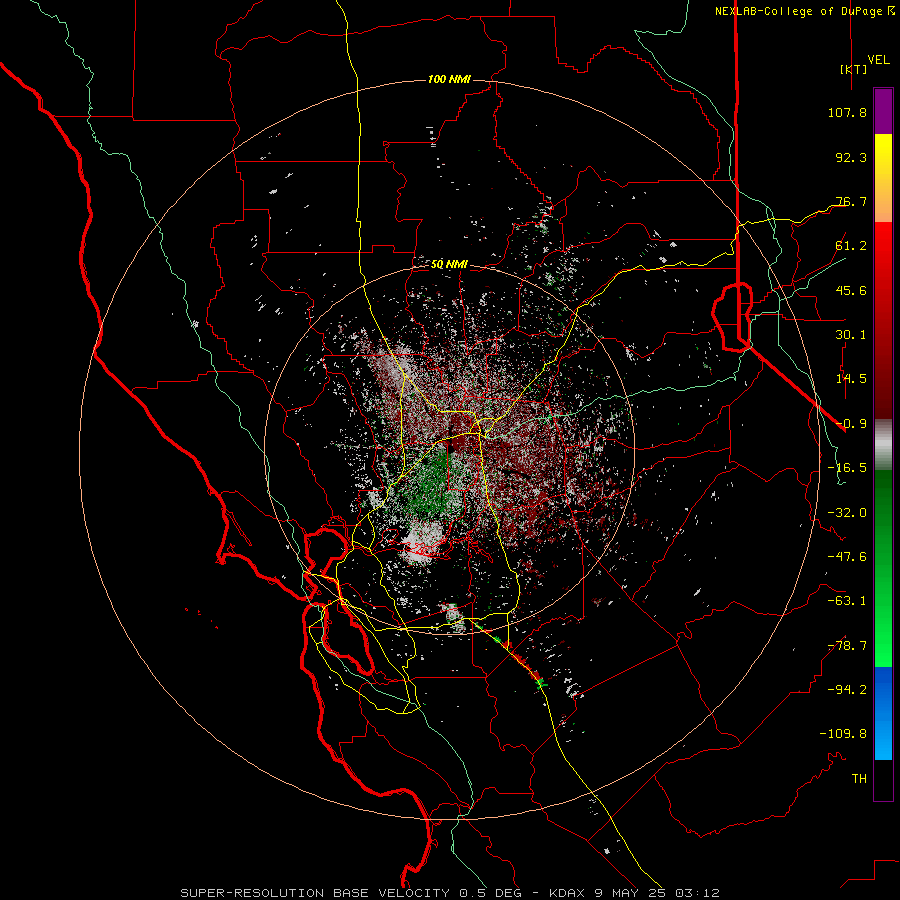Select the -78.7 scale value
900x900 pixels.
(847, 646)
